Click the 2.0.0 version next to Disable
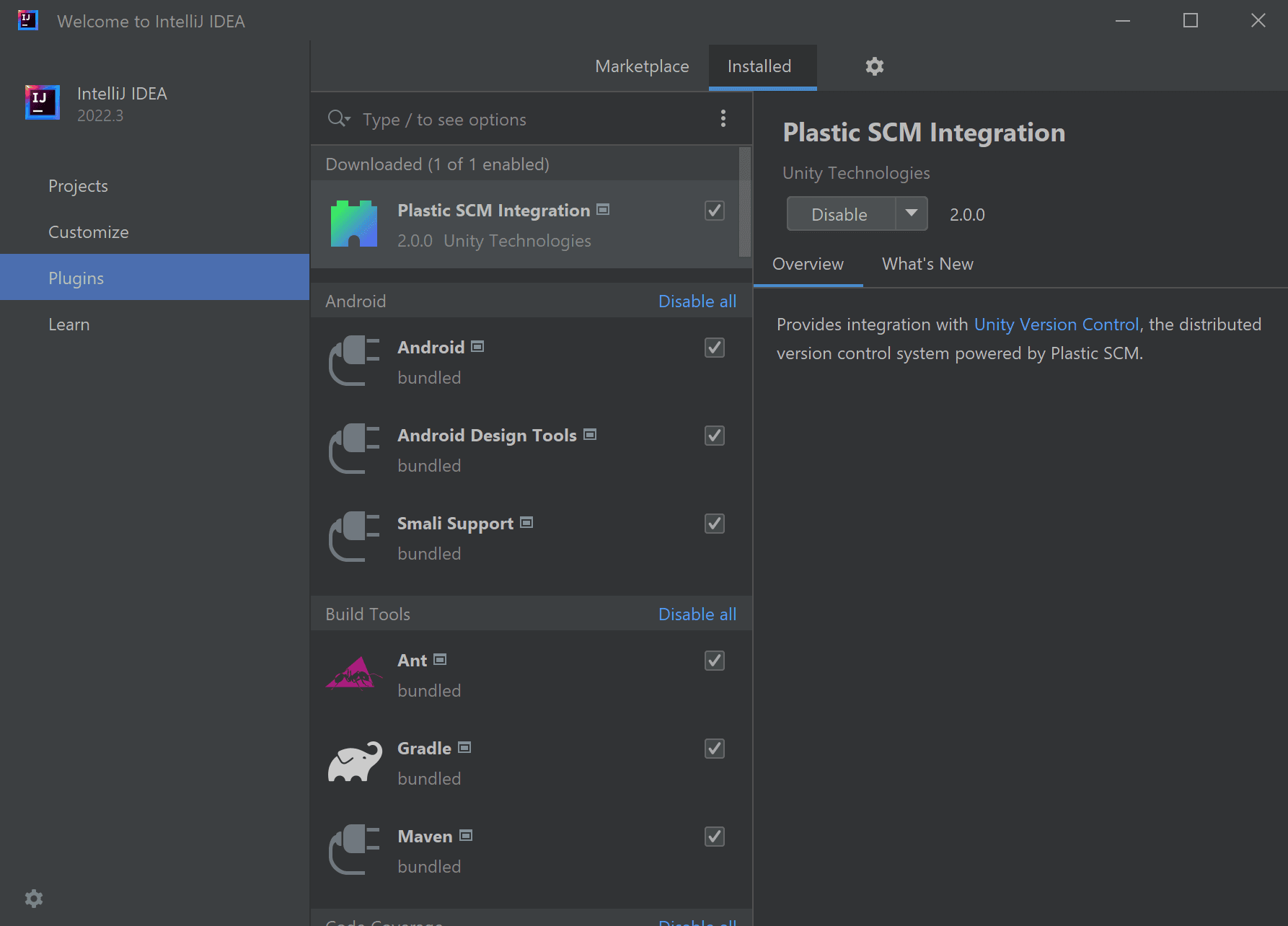 967,215
